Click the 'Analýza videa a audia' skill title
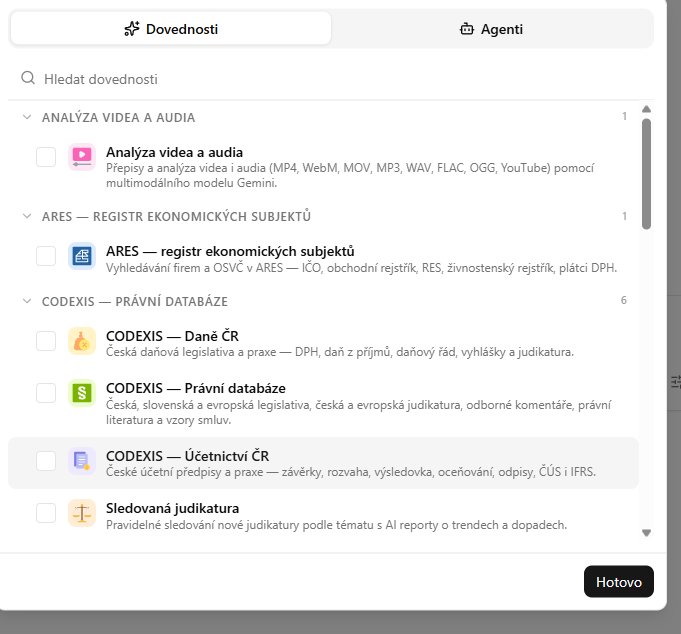Image resolution: width=681 pixels, height=634 pixels. 174,152
